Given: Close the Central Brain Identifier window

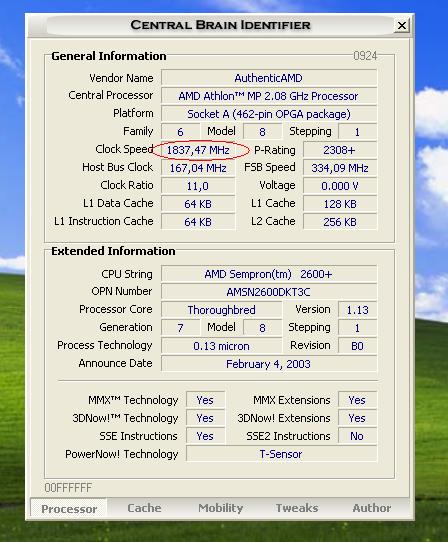Looking at the screenshot, I should coord(402,25).
